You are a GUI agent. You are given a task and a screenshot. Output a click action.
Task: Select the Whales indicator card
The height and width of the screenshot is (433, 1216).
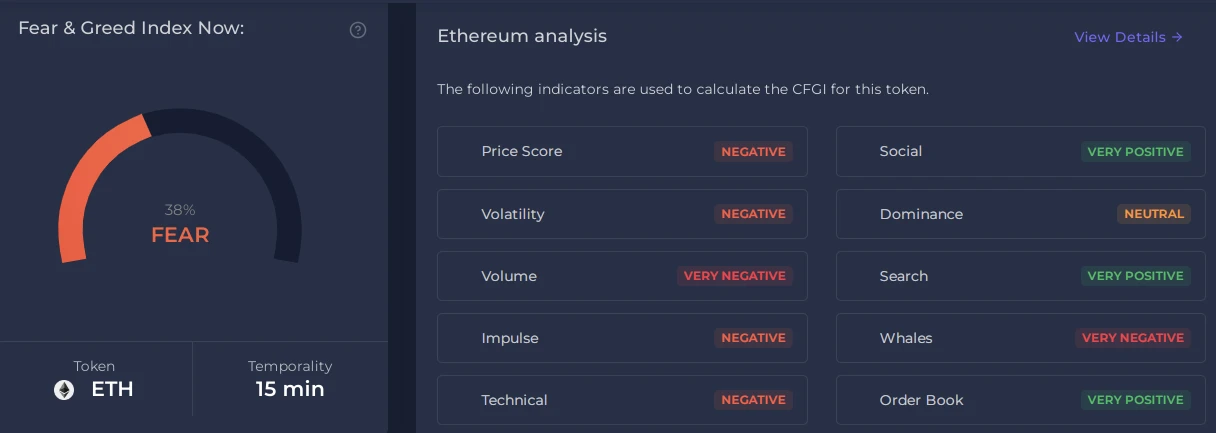click(x=1021, y=338)
